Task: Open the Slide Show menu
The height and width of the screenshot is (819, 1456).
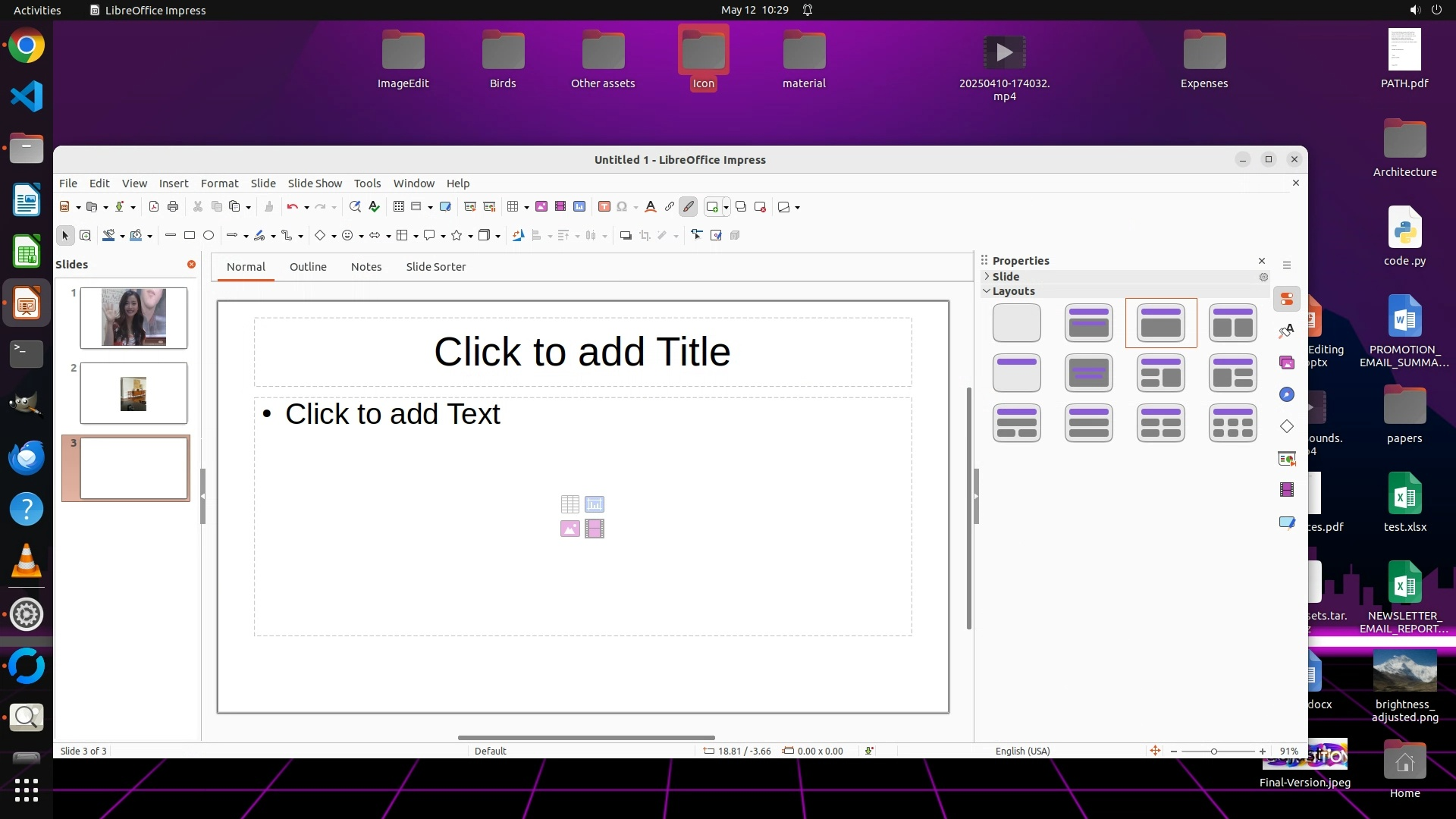Action: [315, 184]
